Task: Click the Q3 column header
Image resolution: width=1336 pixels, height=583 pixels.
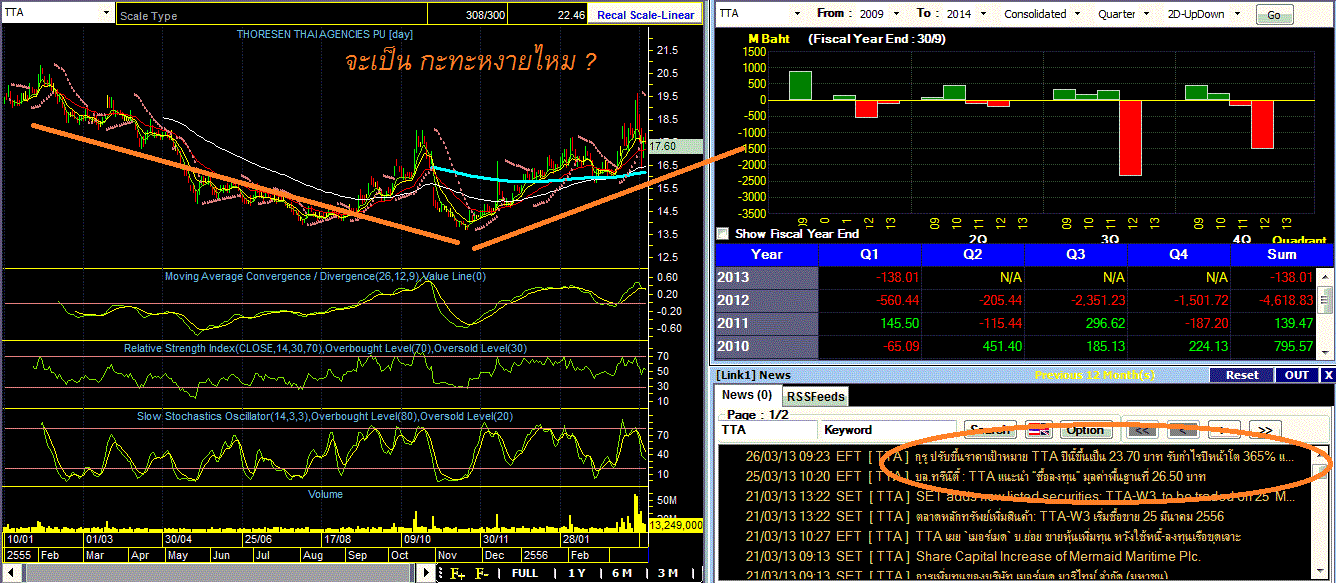Action: pos(1075,254)
